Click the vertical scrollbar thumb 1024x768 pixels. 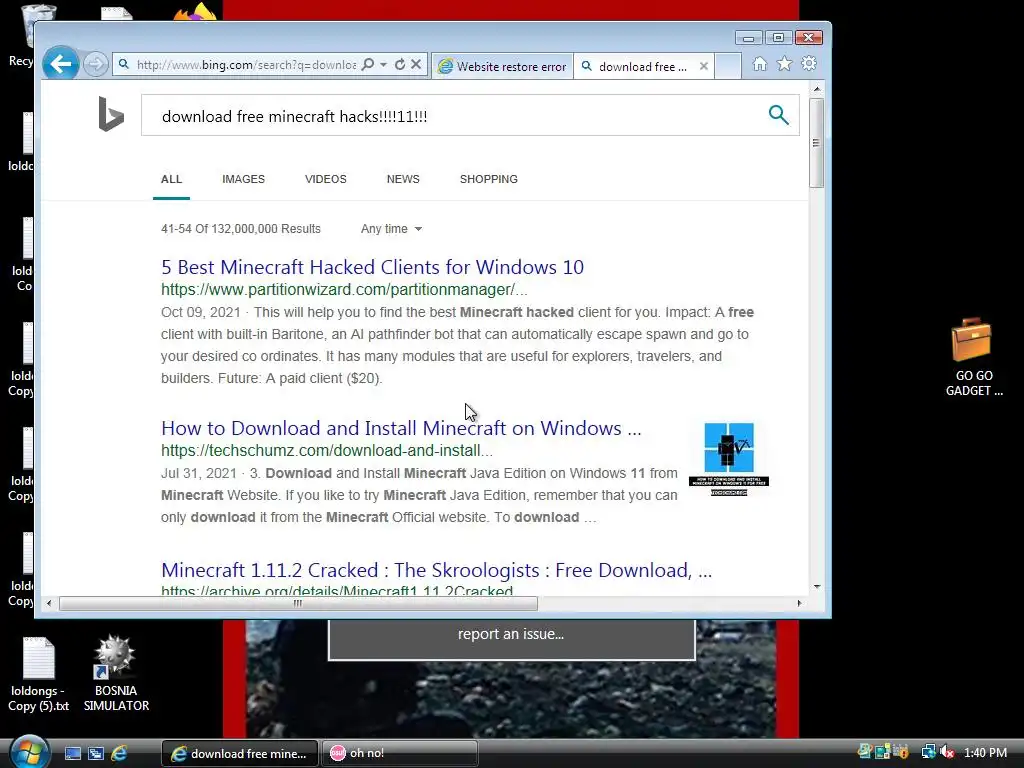[816, 142]
